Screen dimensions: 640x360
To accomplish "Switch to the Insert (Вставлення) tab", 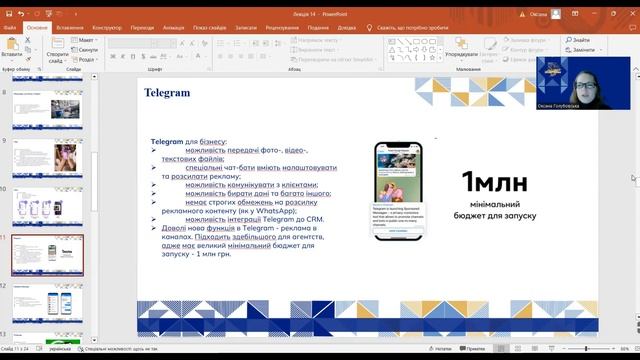I will click(70, 28).
